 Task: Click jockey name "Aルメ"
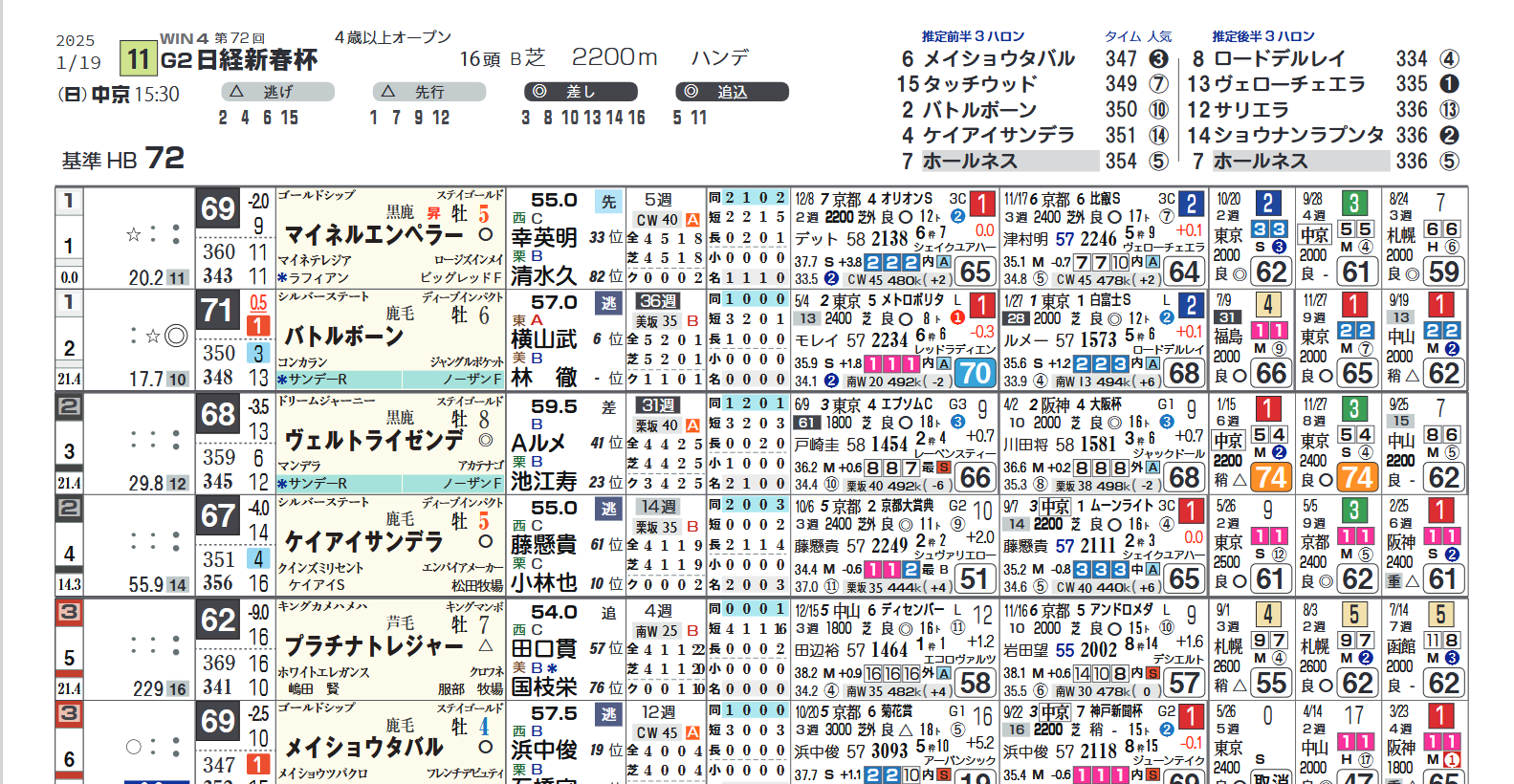click(538, 443)
